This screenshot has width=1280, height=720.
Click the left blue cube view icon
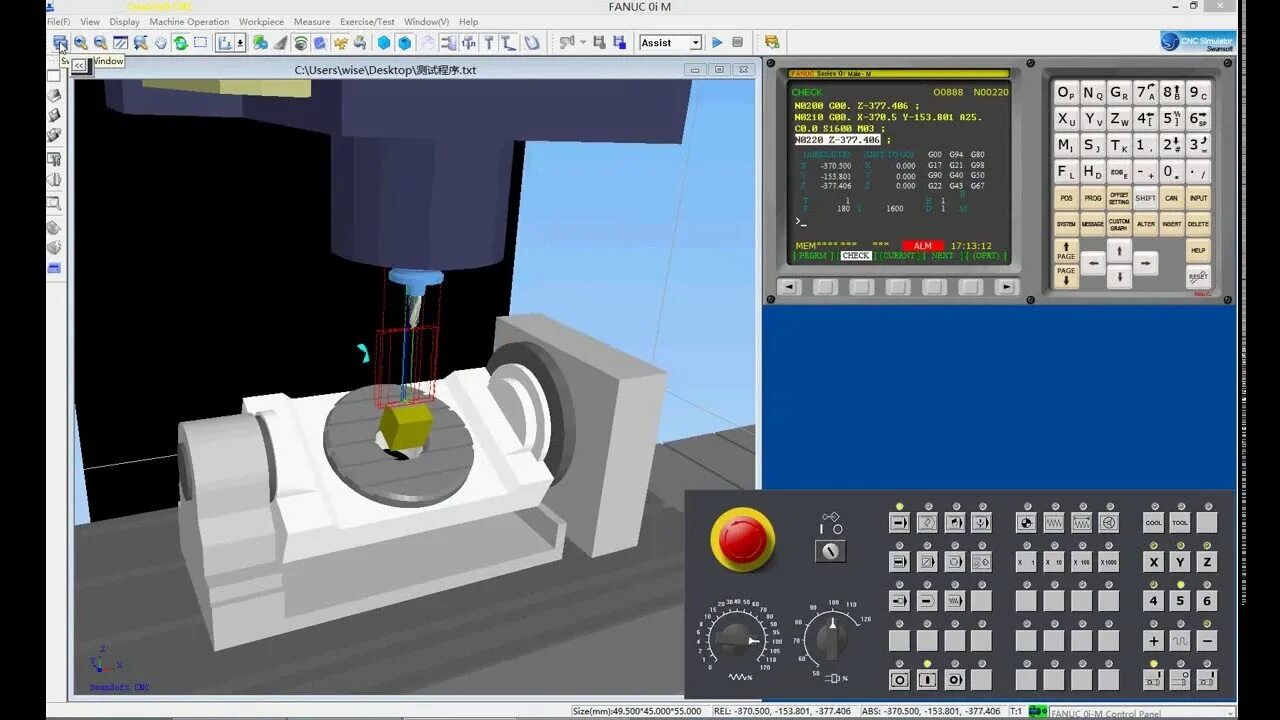pyautogui.click(x=384, y=43)
